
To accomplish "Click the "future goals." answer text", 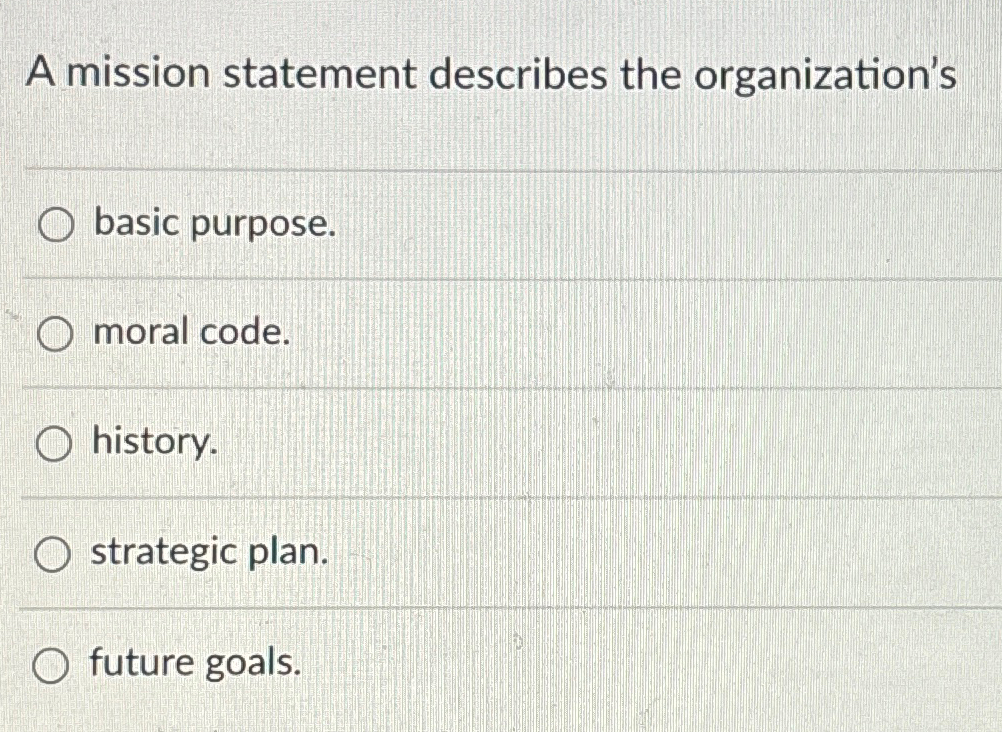I will [x=195, y=663].
